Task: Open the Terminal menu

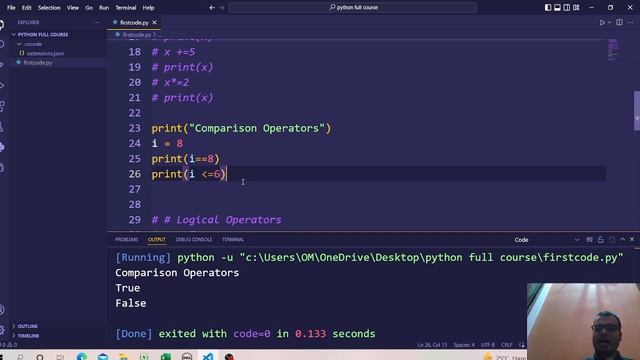Action: pyautogui.click(x=126, y=7)
